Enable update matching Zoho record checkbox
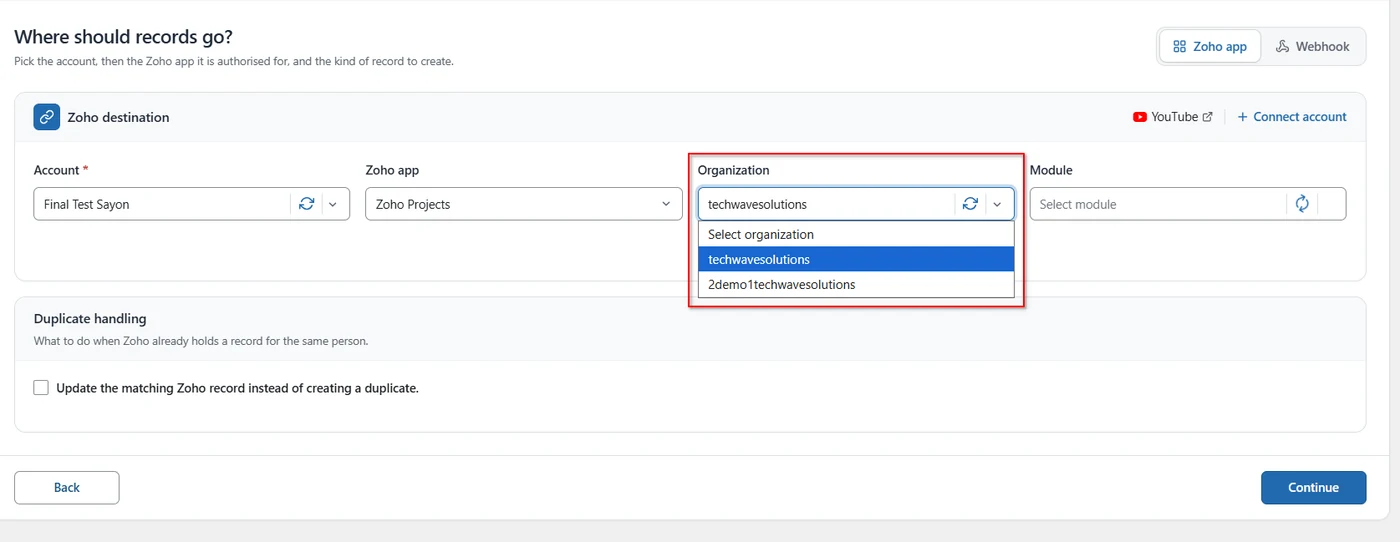Screen dimensions: 1400x542 coord(41,388)
